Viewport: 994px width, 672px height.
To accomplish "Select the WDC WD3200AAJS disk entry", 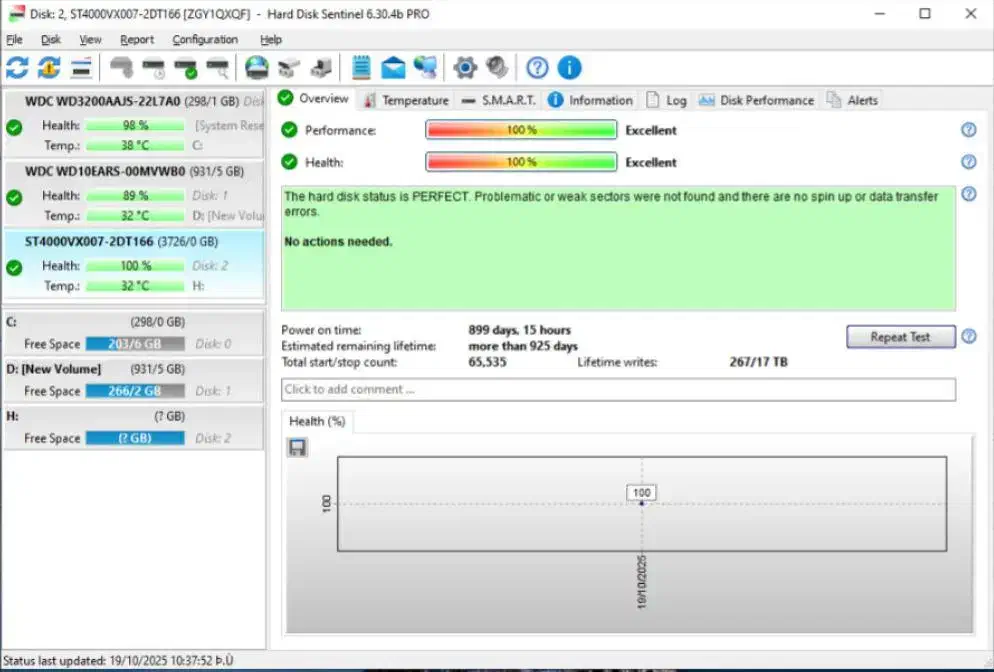I will 103,101.
